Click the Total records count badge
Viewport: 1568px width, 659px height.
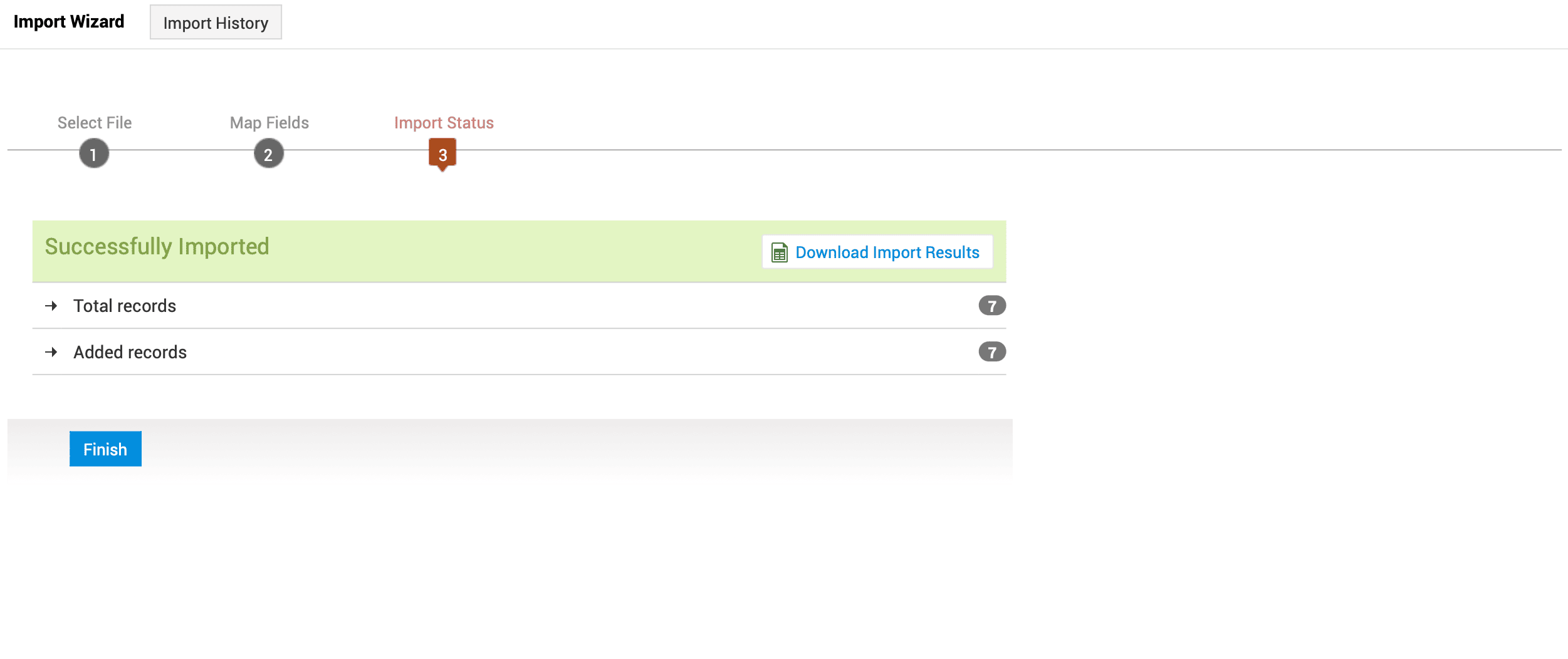(x=991, y=306)
